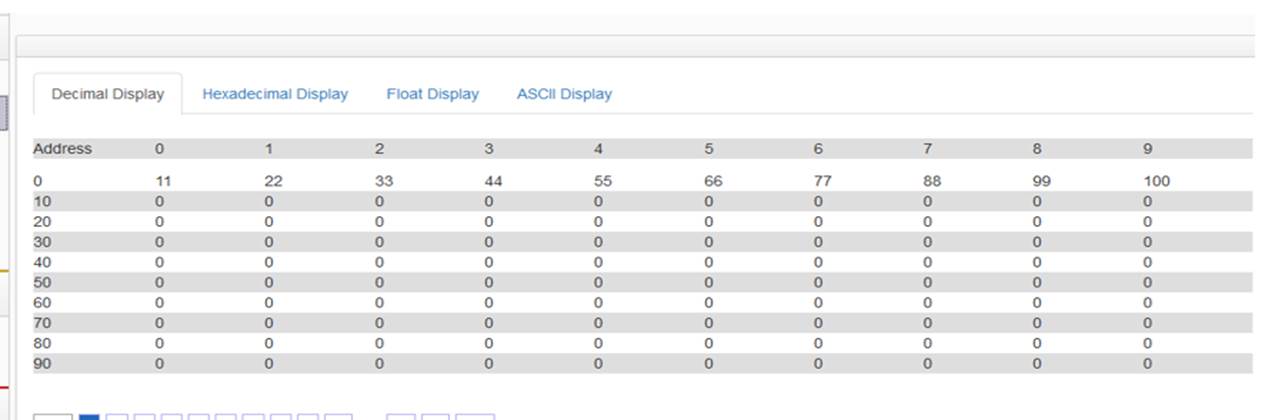The image size is (1275, 420).
Task: Click the cell showing value 66
Action: 713,182
